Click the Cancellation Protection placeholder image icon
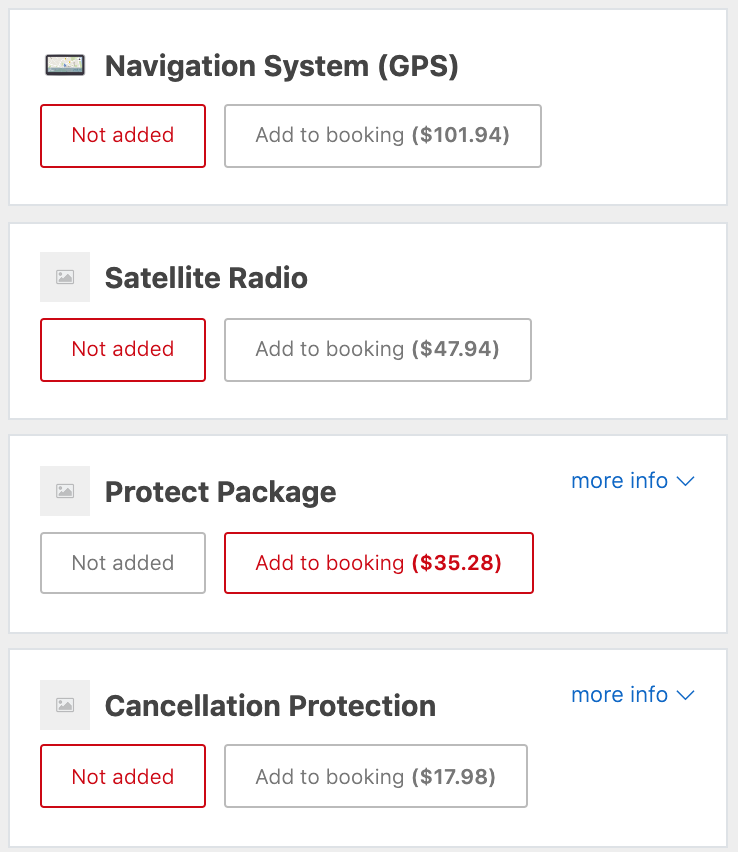738x852 pixels. (65, 705)
